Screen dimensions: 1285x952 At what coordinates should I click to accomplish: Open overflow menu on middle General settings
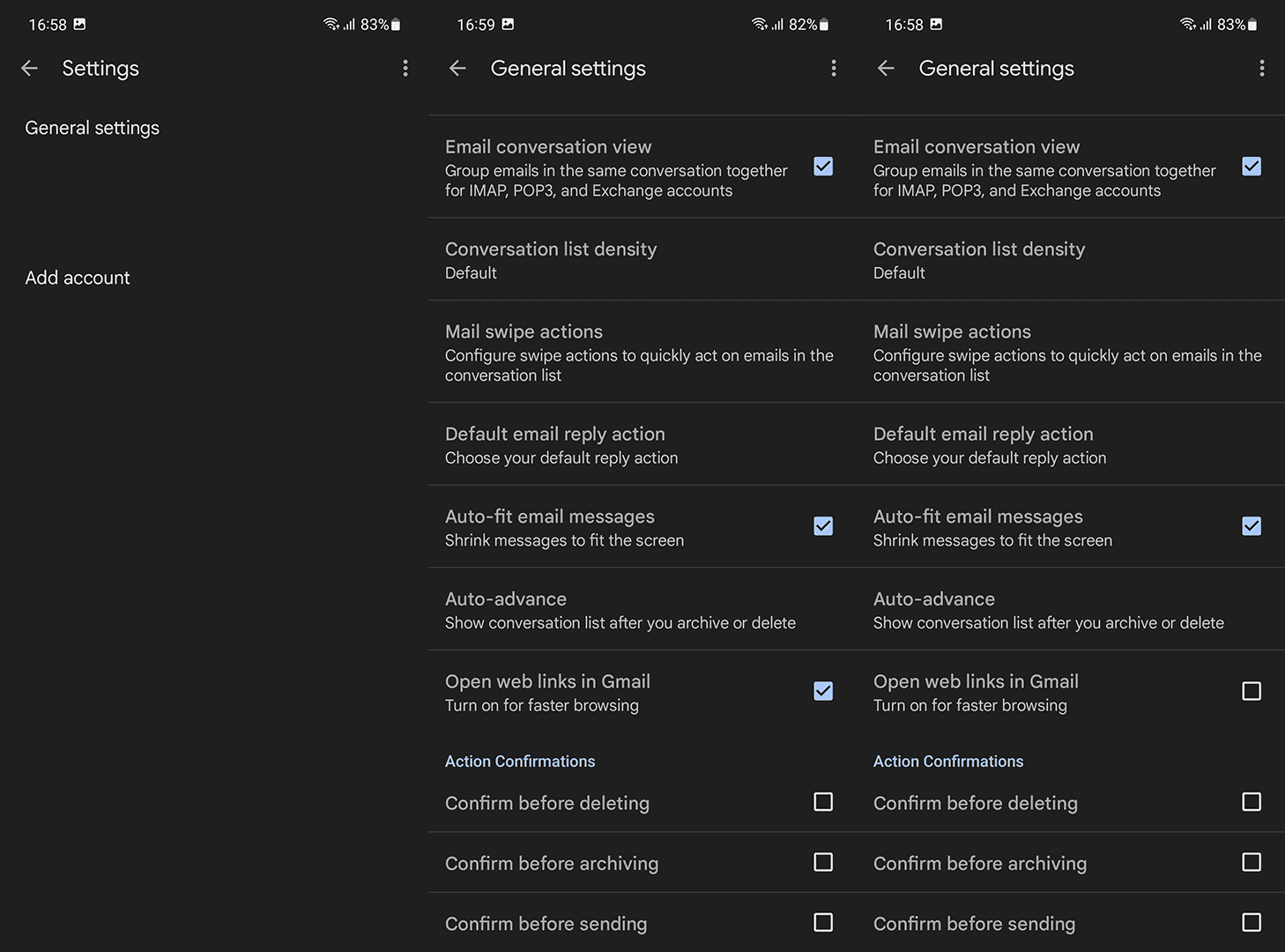tap(834, 68)
